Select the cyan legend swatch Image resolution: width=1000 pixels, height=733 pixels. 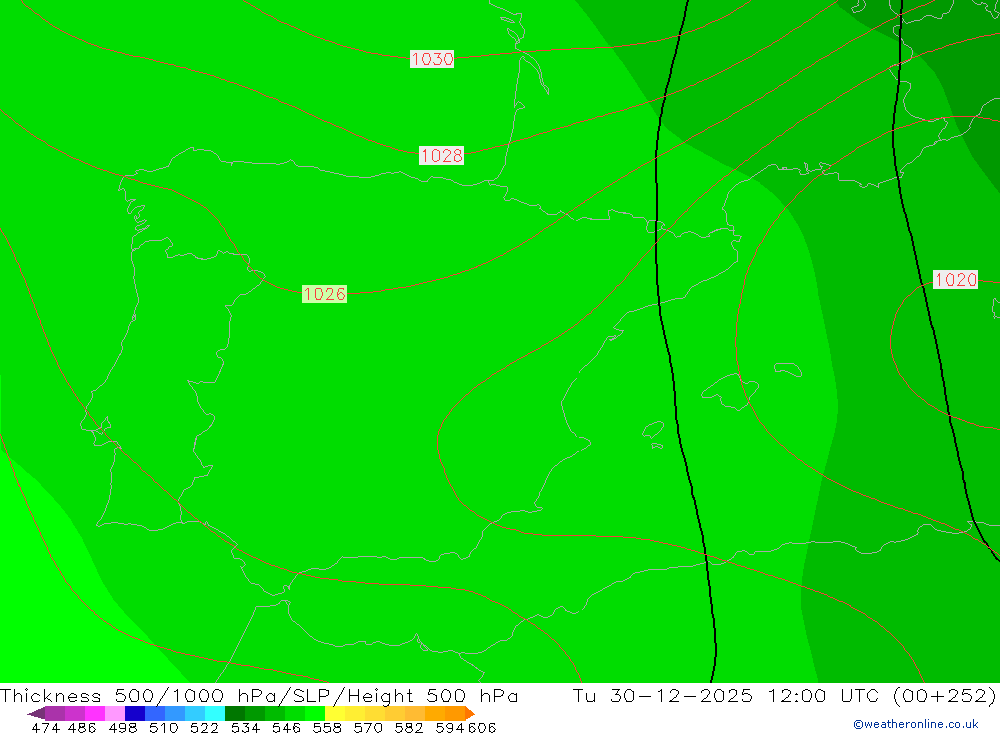(215, 713)
